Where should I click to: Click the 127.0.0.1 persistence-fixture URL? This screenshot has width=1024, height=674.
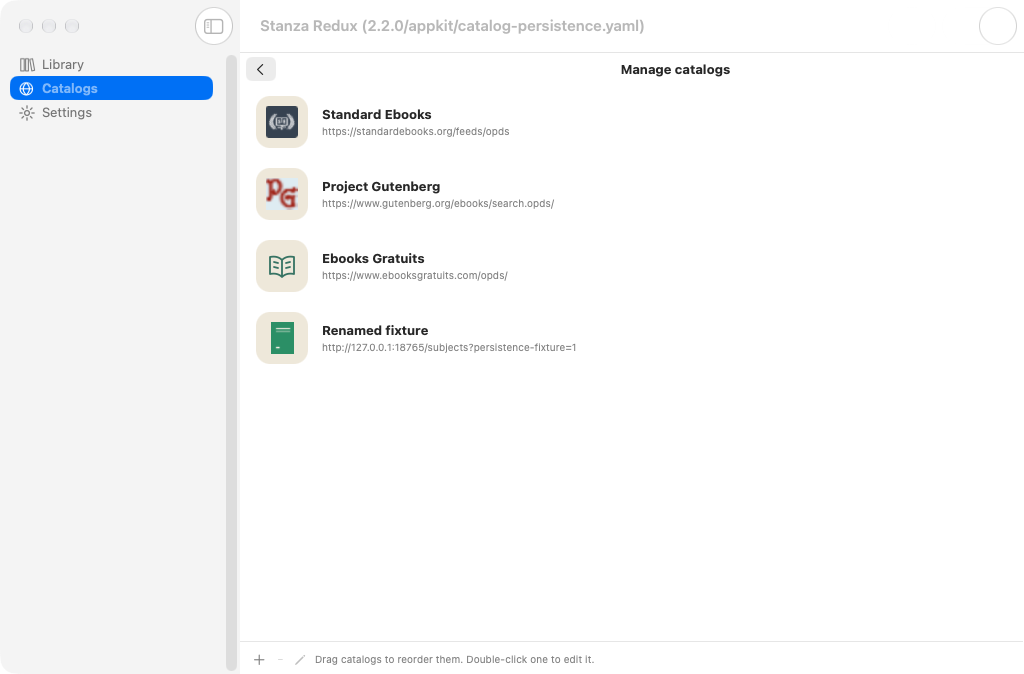[449, 347]
